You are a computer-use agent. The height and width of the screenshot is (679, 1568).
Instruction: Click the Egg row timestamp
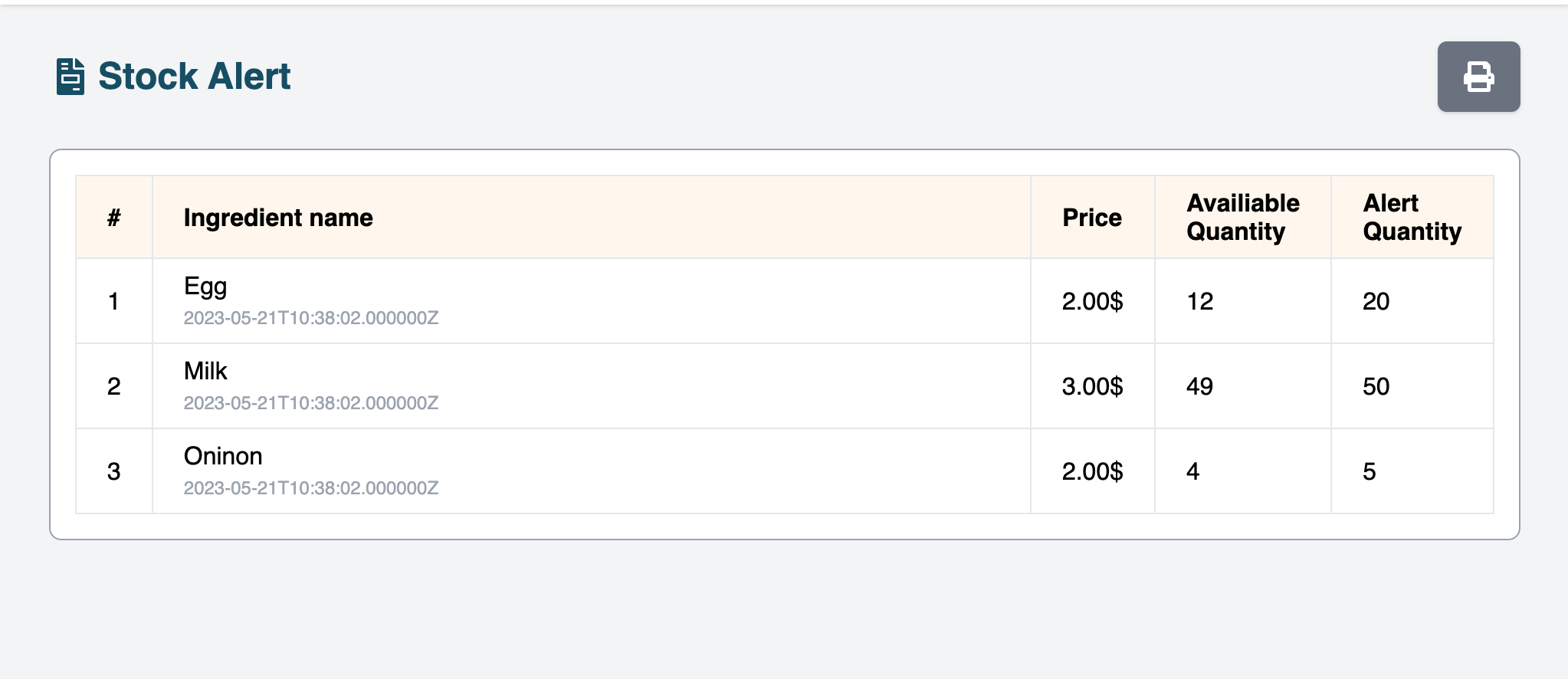311,318
